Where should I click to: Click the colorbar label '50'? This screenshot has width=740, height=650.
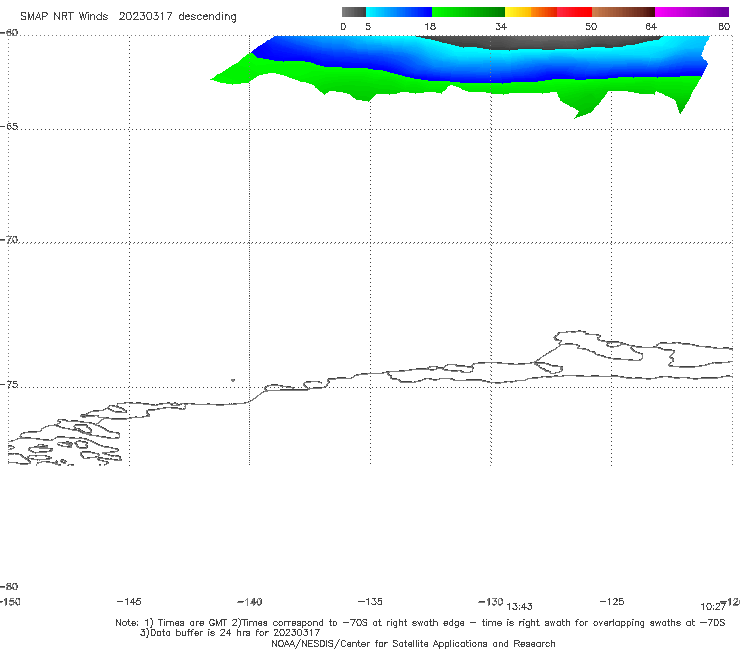[x=591, y=26]
